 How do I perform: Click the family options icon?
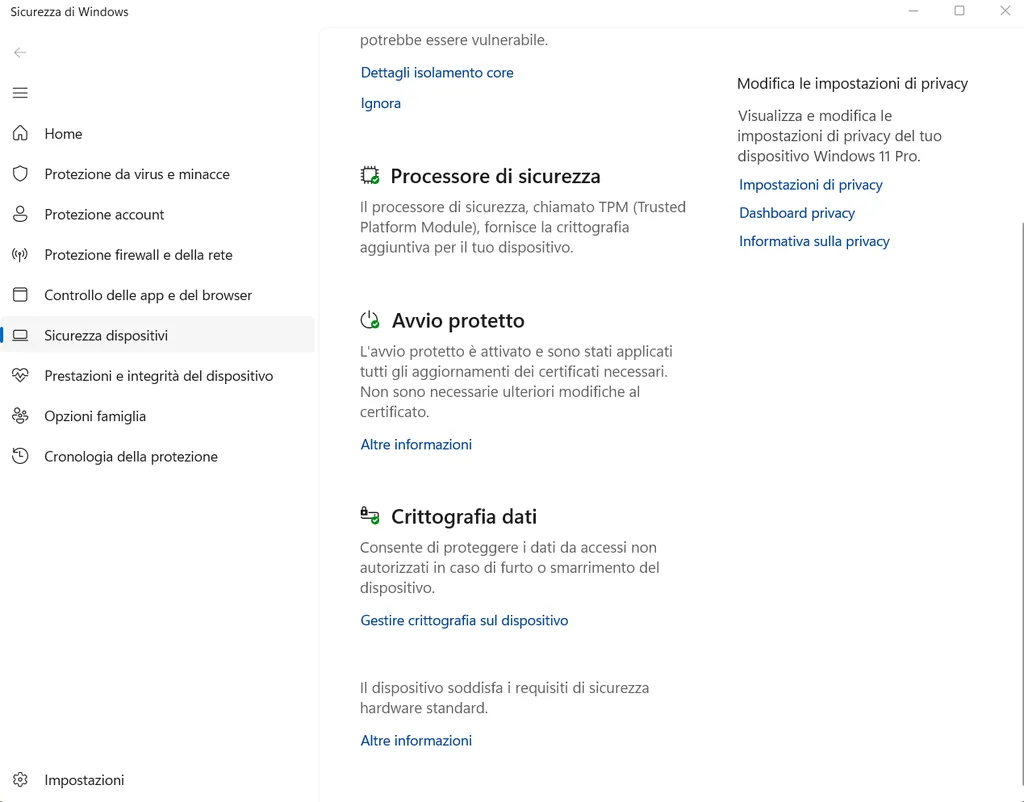[x=20, y=416]
